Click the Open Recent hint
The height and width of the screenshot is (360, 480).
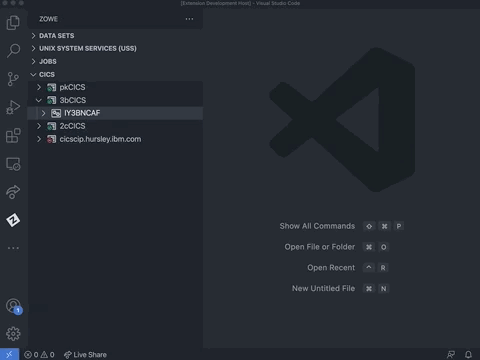tap(331, 268)
